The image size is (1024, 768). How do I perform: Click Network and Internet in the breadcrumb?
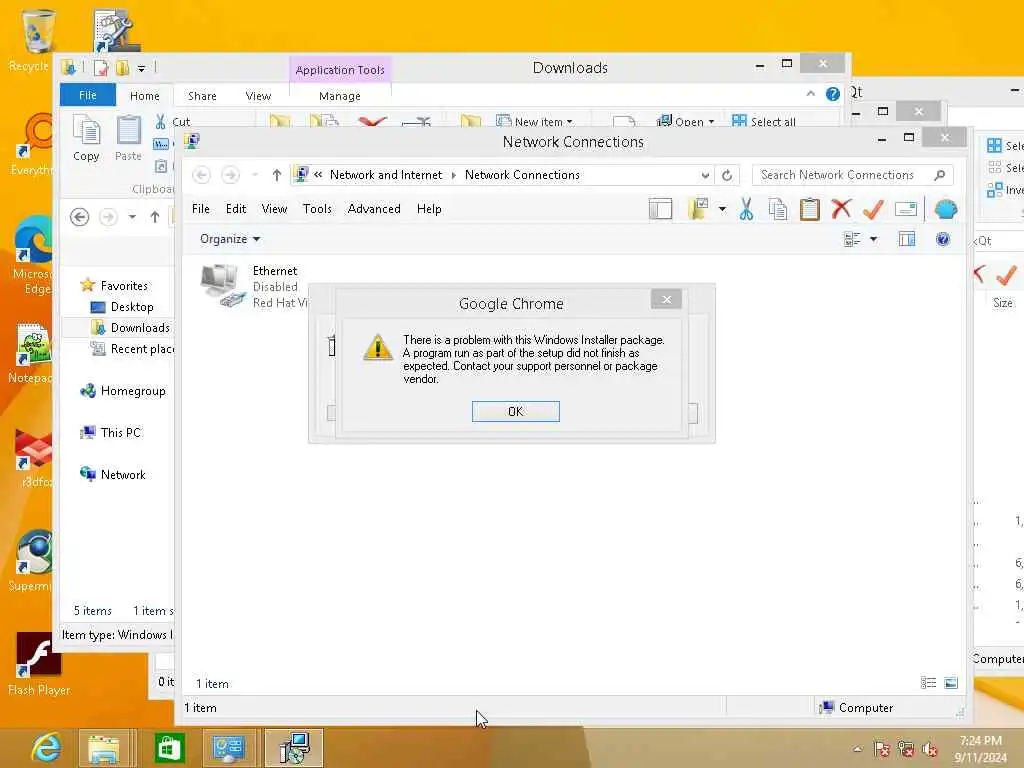click(x=386, y=175)
